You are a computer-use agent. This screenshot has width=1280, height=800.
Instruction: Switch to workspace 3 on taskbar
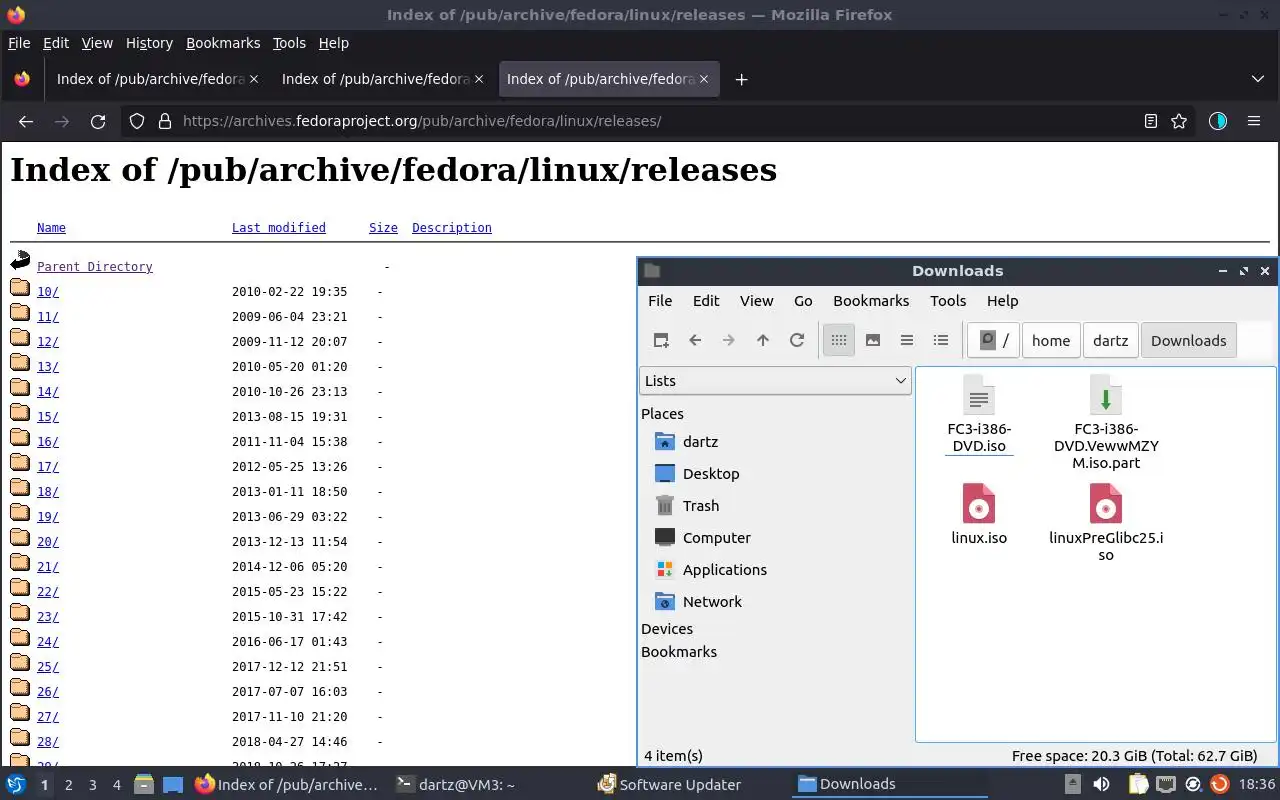tap(92, 785)
